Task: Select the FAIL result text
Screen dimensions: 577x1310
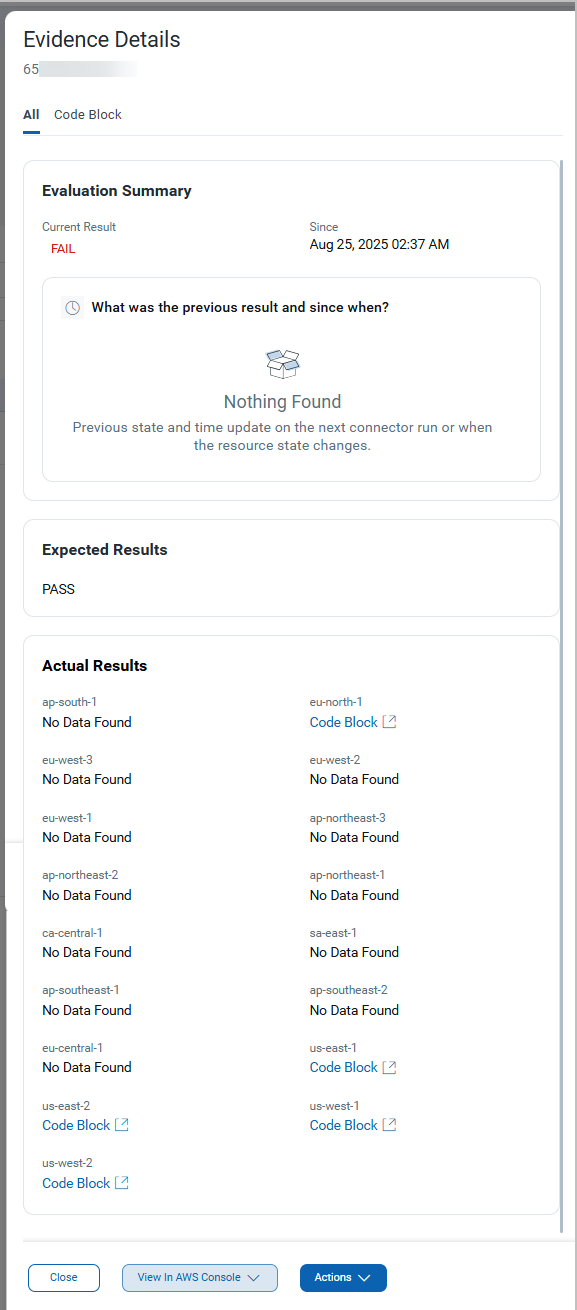Action: [x=62, y=248]
